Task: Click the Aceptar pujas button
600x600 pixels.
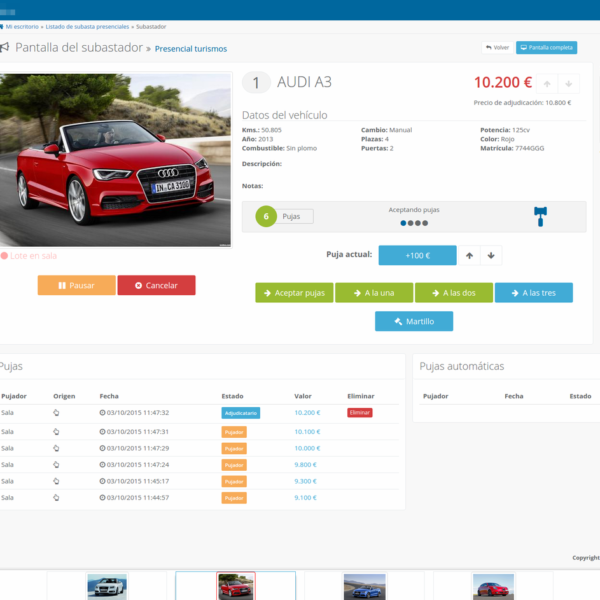Action: (293, 292)
